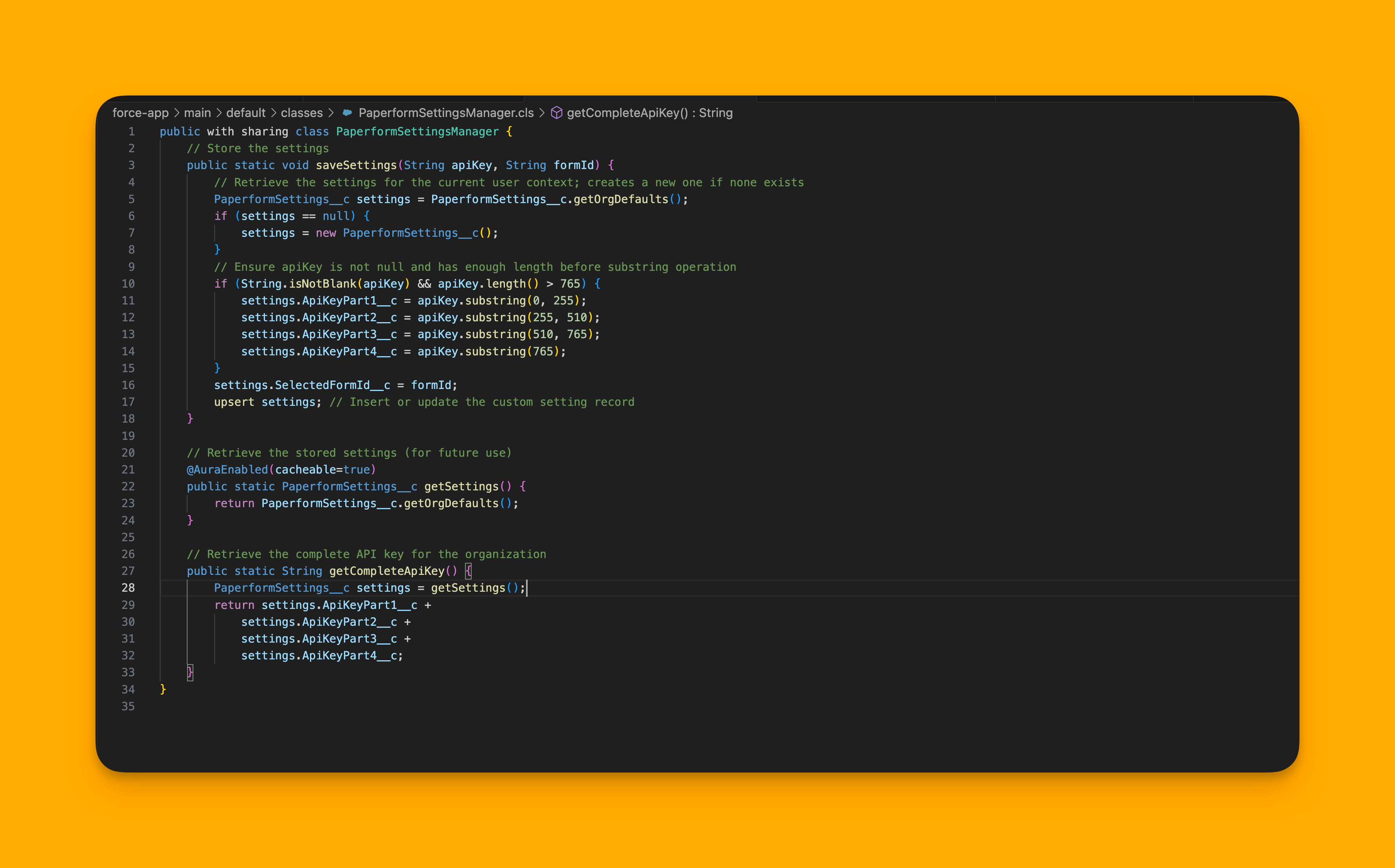Click the upsert settings statement on line 17
Image resolution: width=1395 pixels, height=868 pixels.
[x=267, y=402]
